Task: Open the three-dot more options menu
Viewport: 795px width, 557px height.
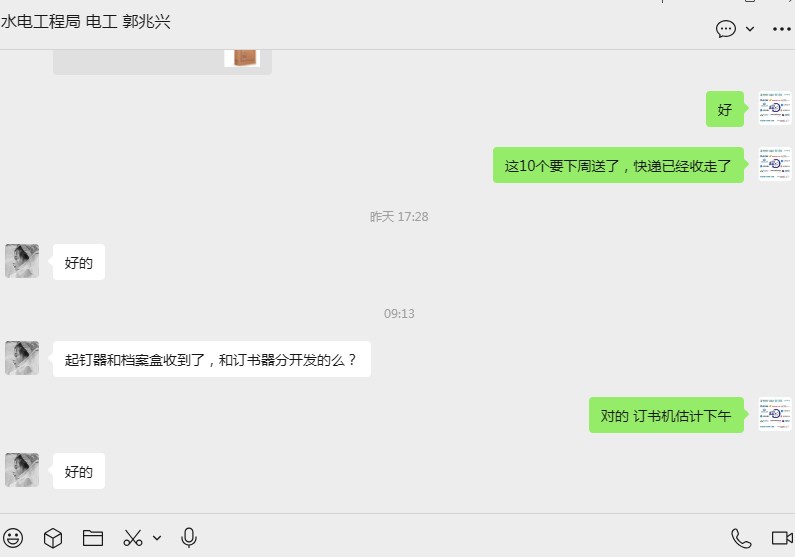Action: tap(781, 29)
